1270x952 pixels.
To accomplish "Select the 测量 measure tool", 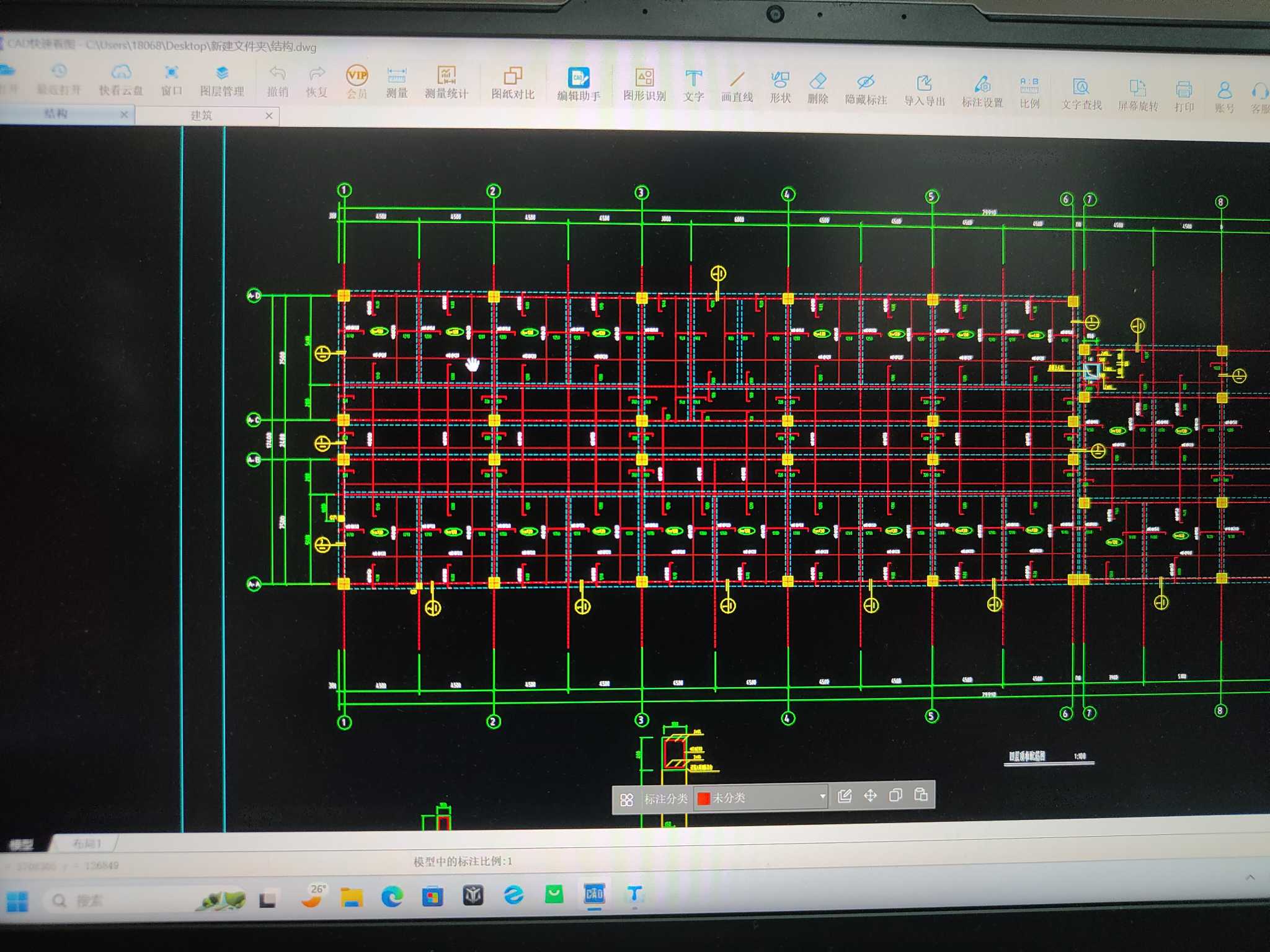I will pos(397,82).
